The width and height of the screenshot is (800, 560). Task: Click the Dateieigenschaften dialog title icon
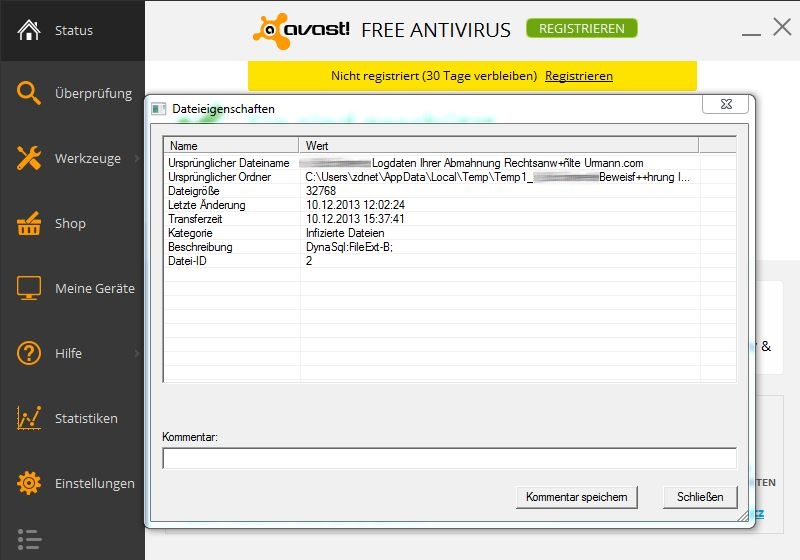point(159,109)
